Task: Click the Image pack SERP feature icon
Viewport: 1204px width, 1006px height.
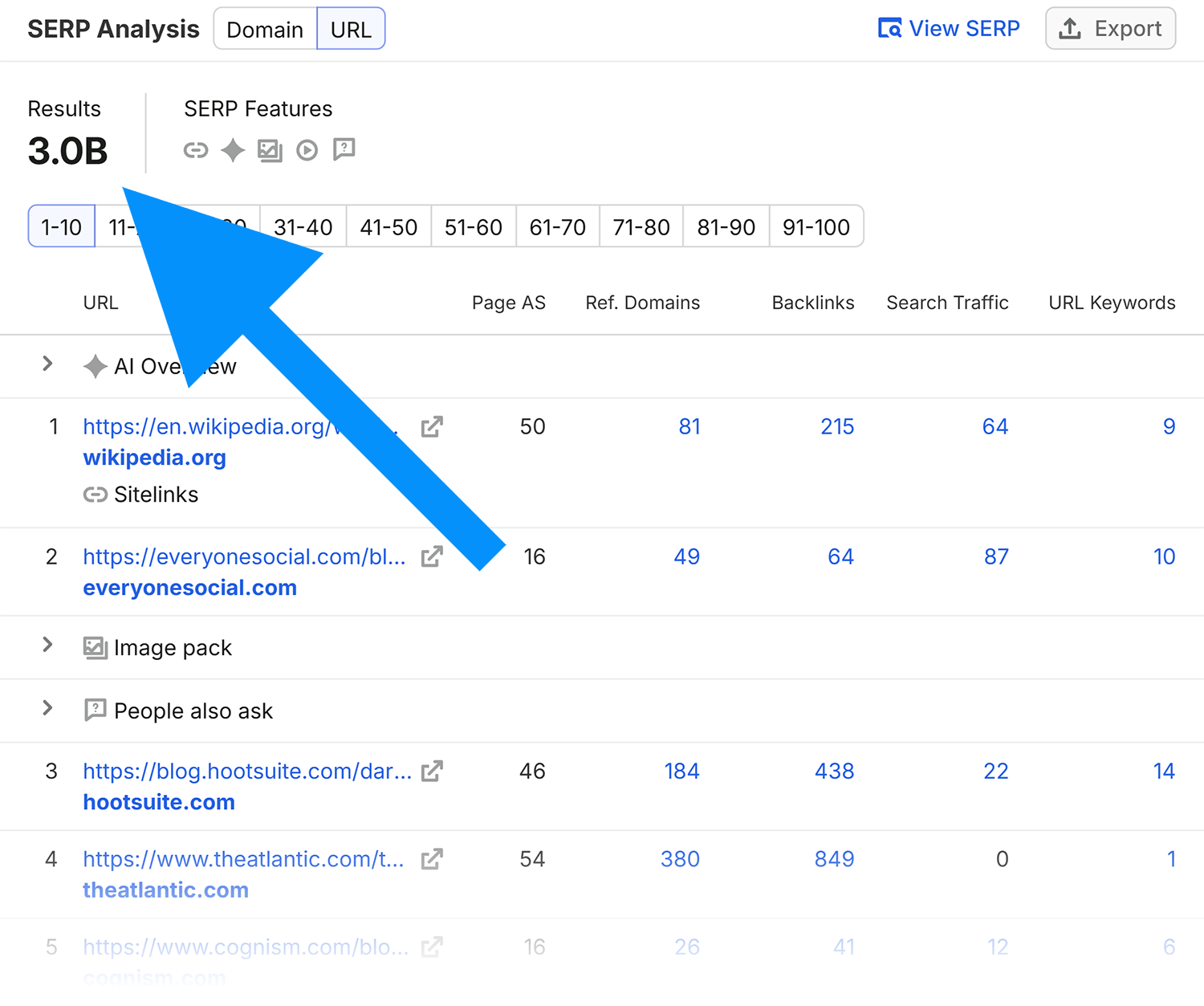Action: tap(270, 150)
